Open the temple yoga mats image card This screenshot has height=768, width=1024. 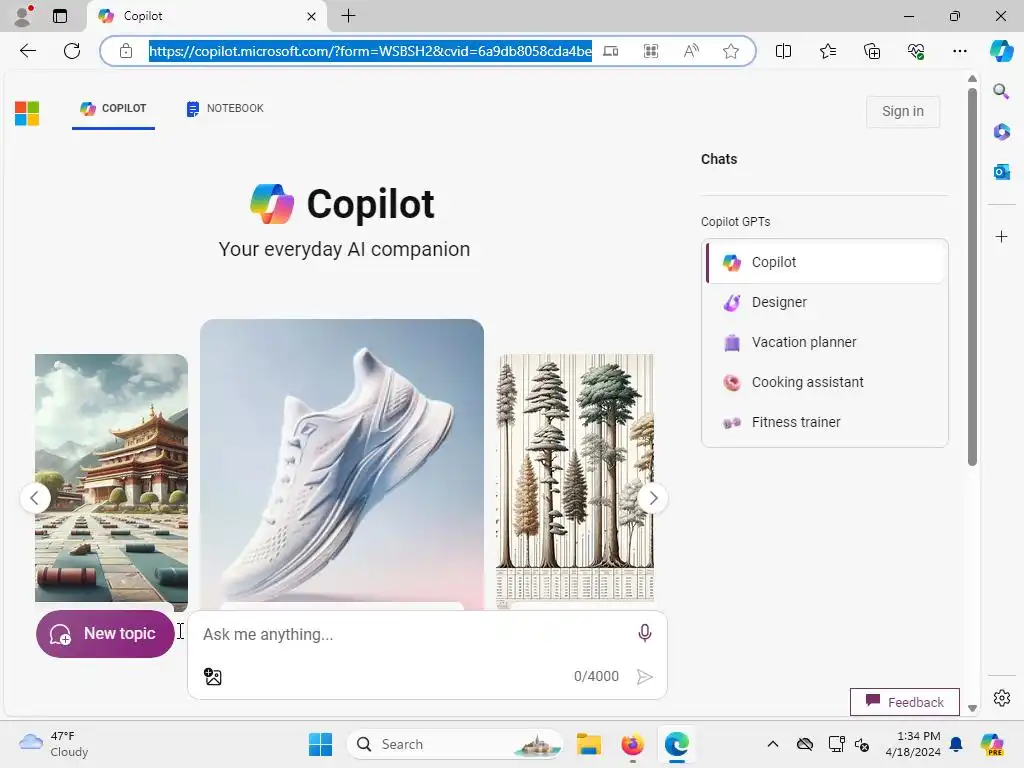click(x=111, y=478)
